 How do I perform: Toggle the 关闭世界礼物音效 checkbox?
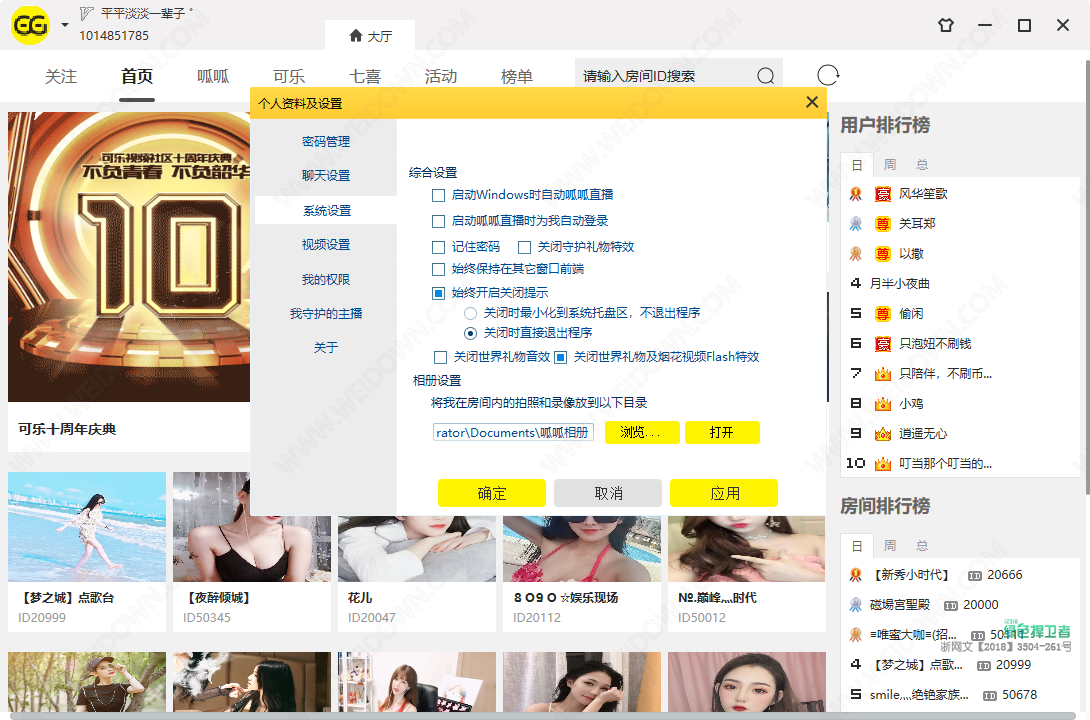tap(440, 357)
